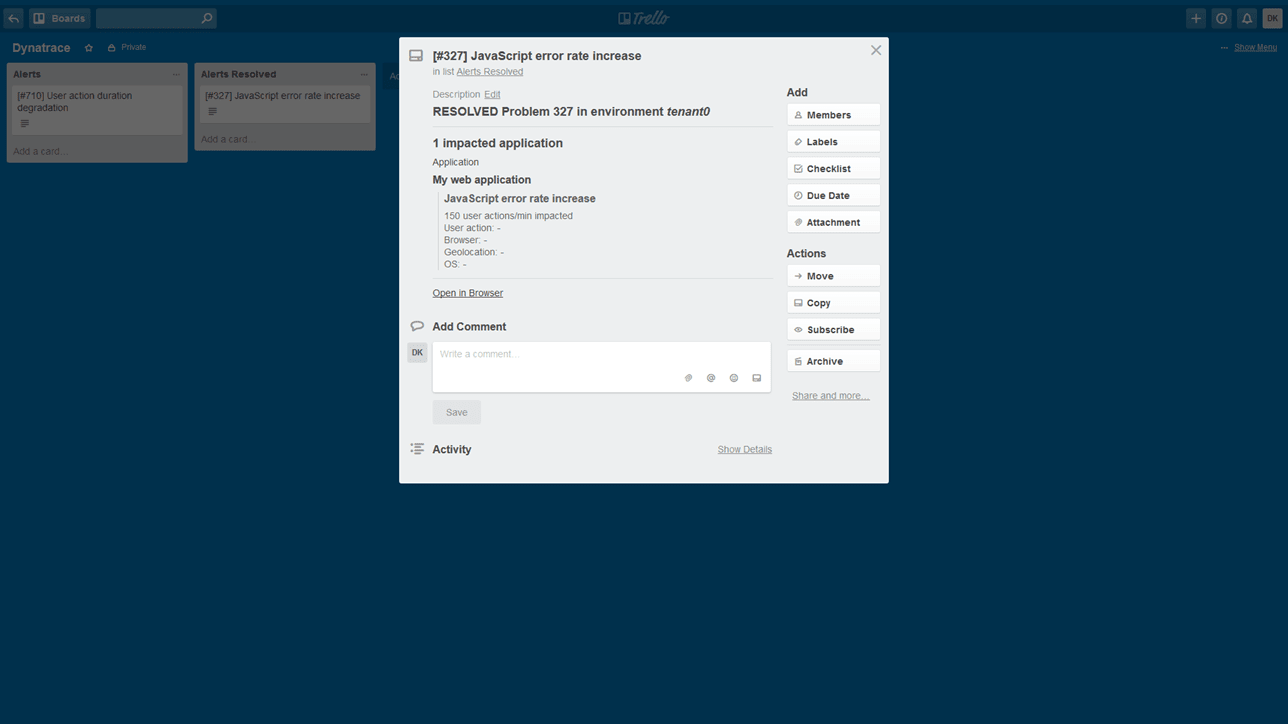Click the Alerts list title
This screenshot has width=1288, height=724.
(x=27, y=74)
